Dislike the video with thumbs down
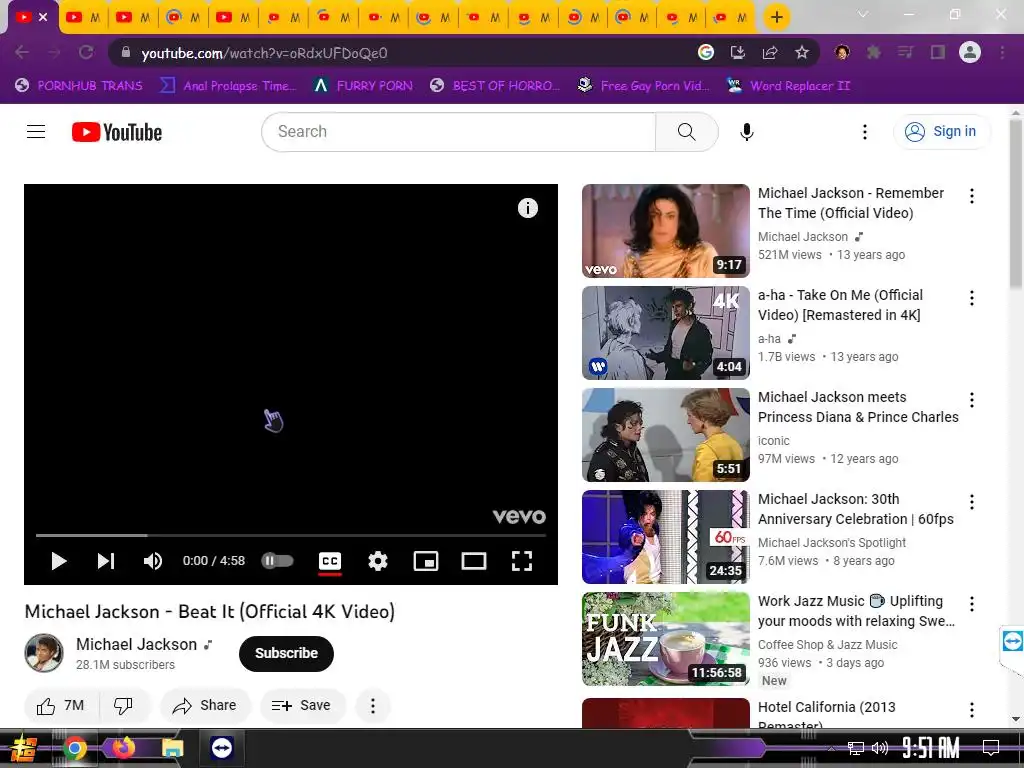 pyautogui.click(x=123, y=705)
